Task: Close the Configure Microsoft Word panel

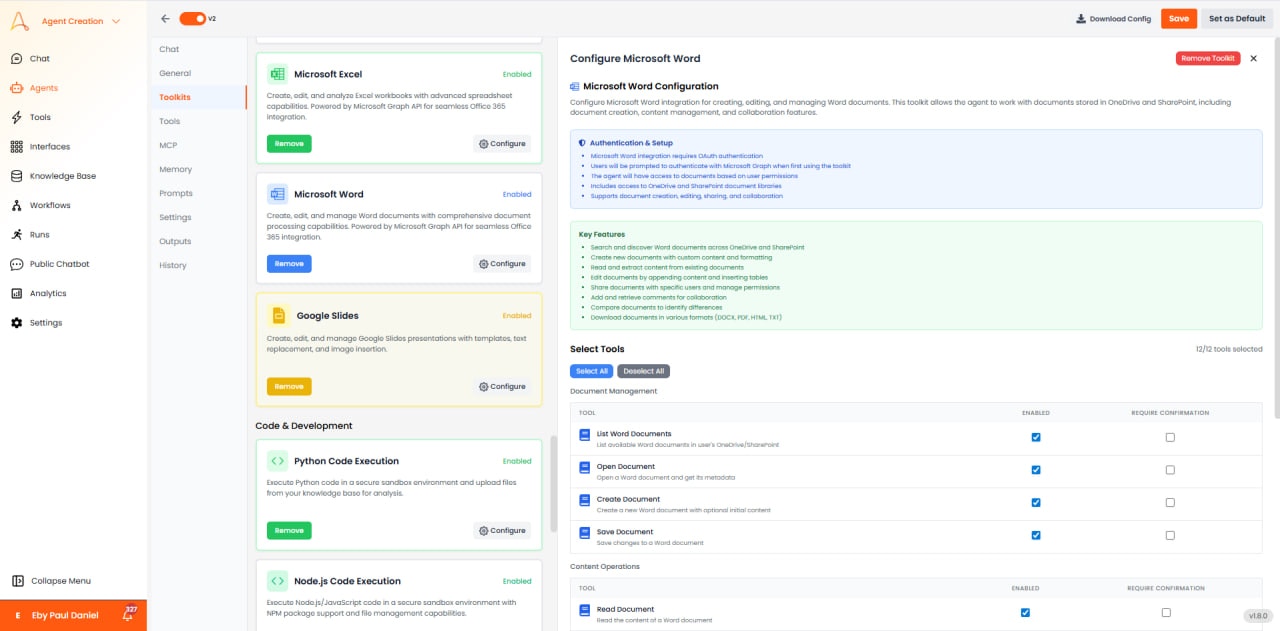Action: click(1254, 59)
